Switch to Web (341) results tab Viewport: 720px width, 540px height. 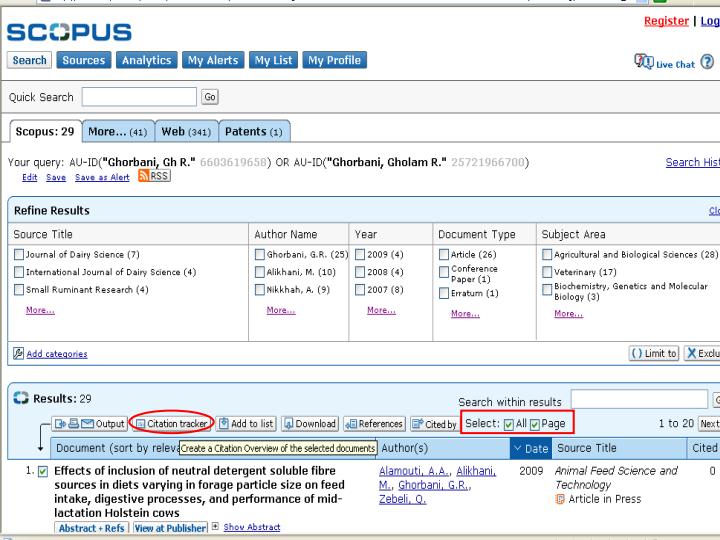tap(186, 132)
